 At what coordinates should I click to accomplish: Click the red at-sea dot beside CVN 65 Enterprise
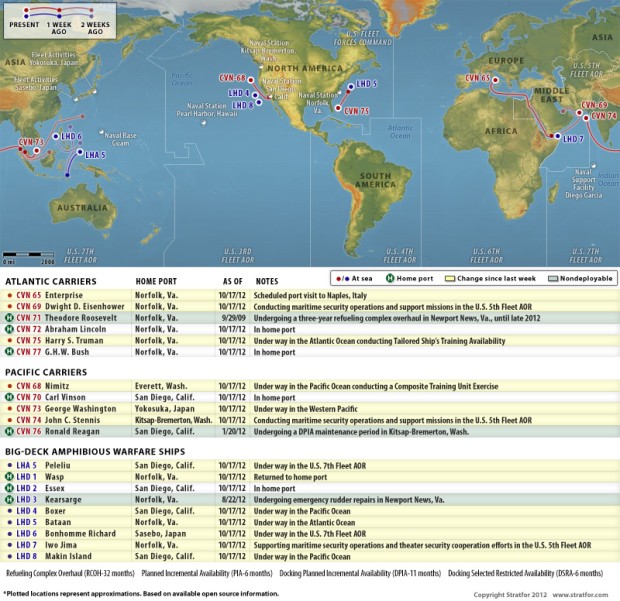9,295
